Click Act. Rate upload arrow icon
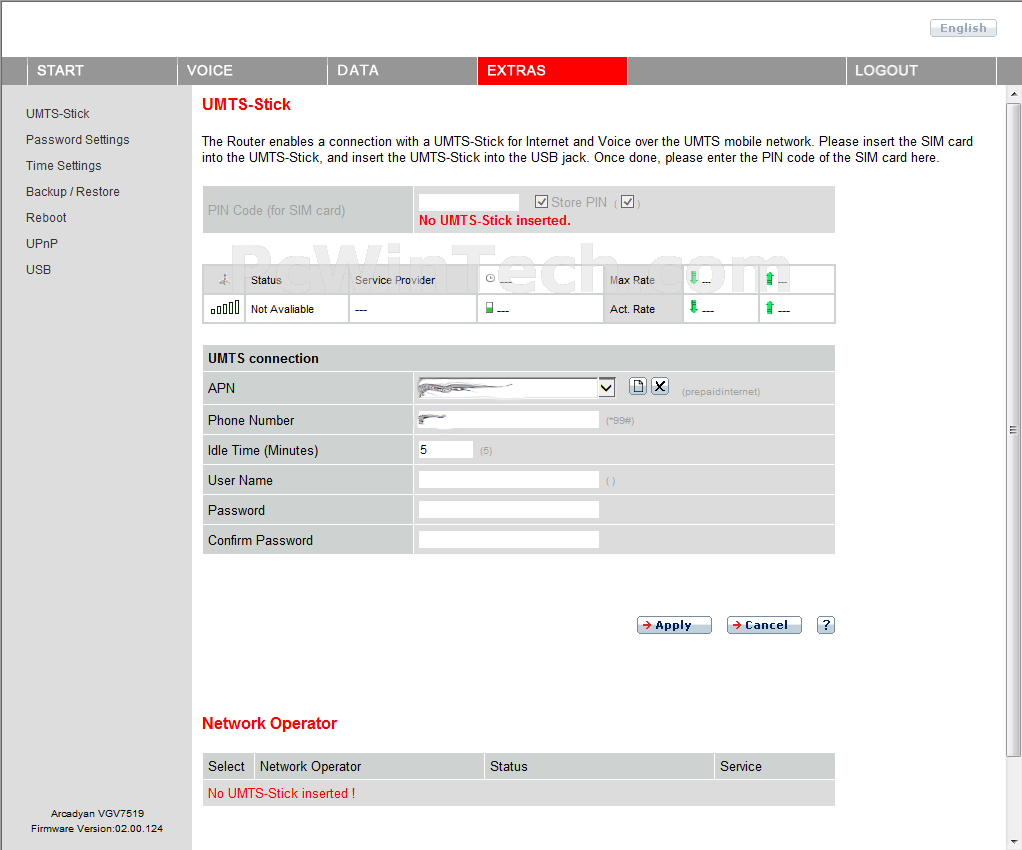This screenshot has width=1022, height=850. point(770,307)
